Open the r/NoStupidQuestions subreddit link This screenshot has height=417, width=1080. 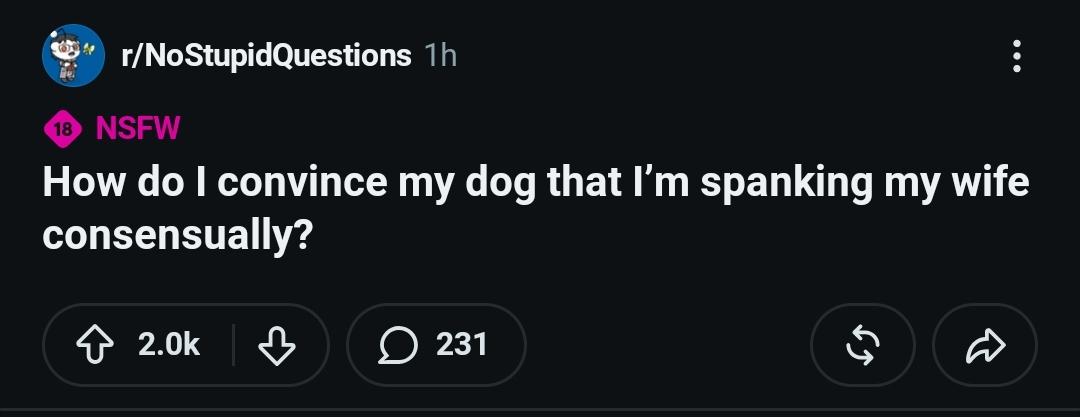pos(267,55)
